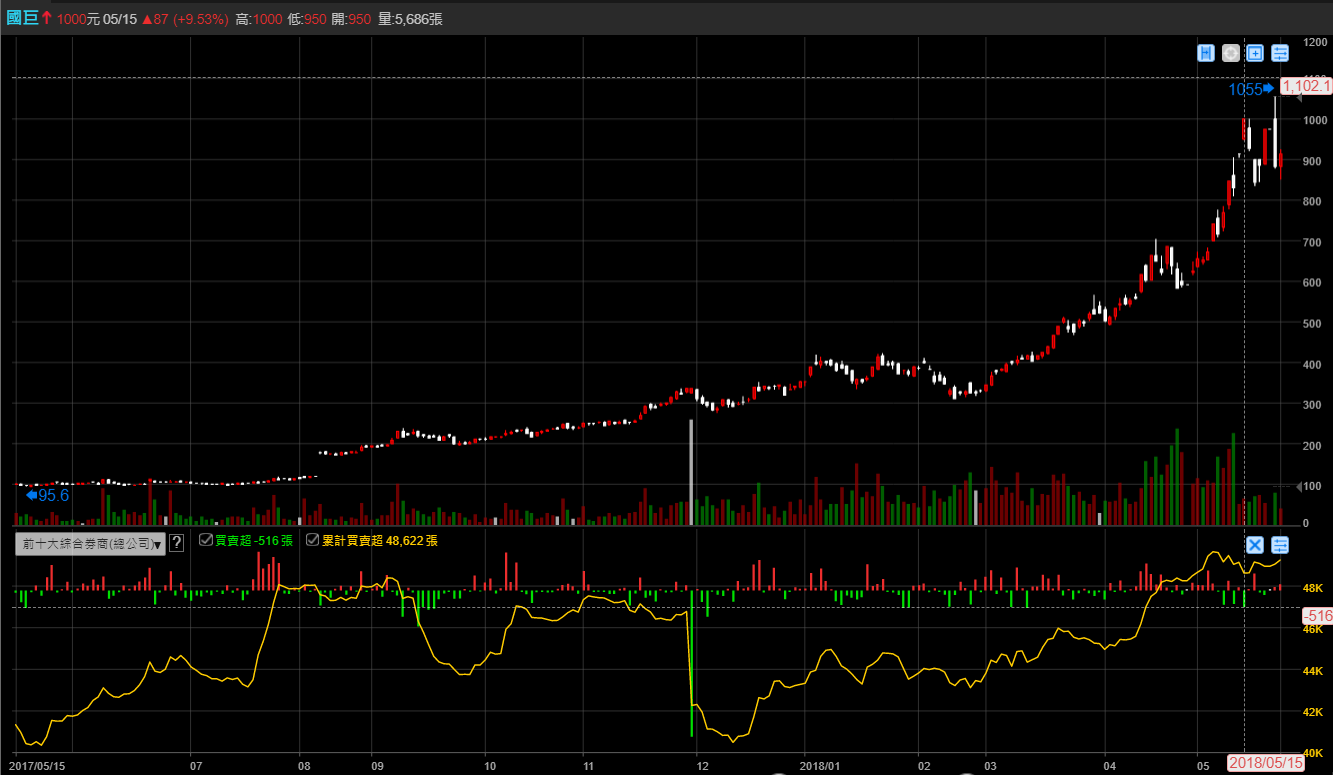Click the -516 value label on indicator axis
This screenshot has height=775, width=1333.
coord(1319,616)
